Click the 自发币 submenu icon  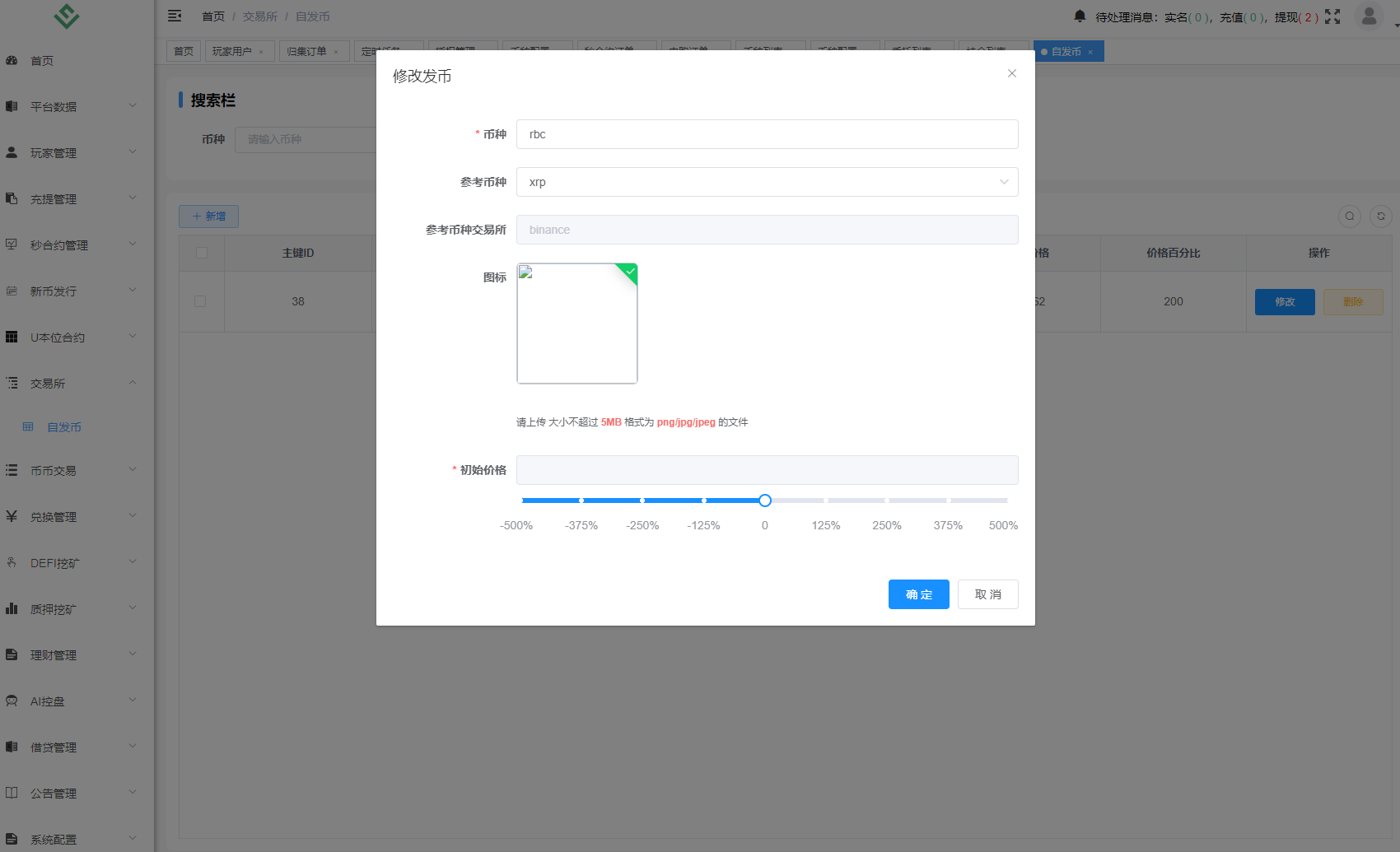(28, 427)
